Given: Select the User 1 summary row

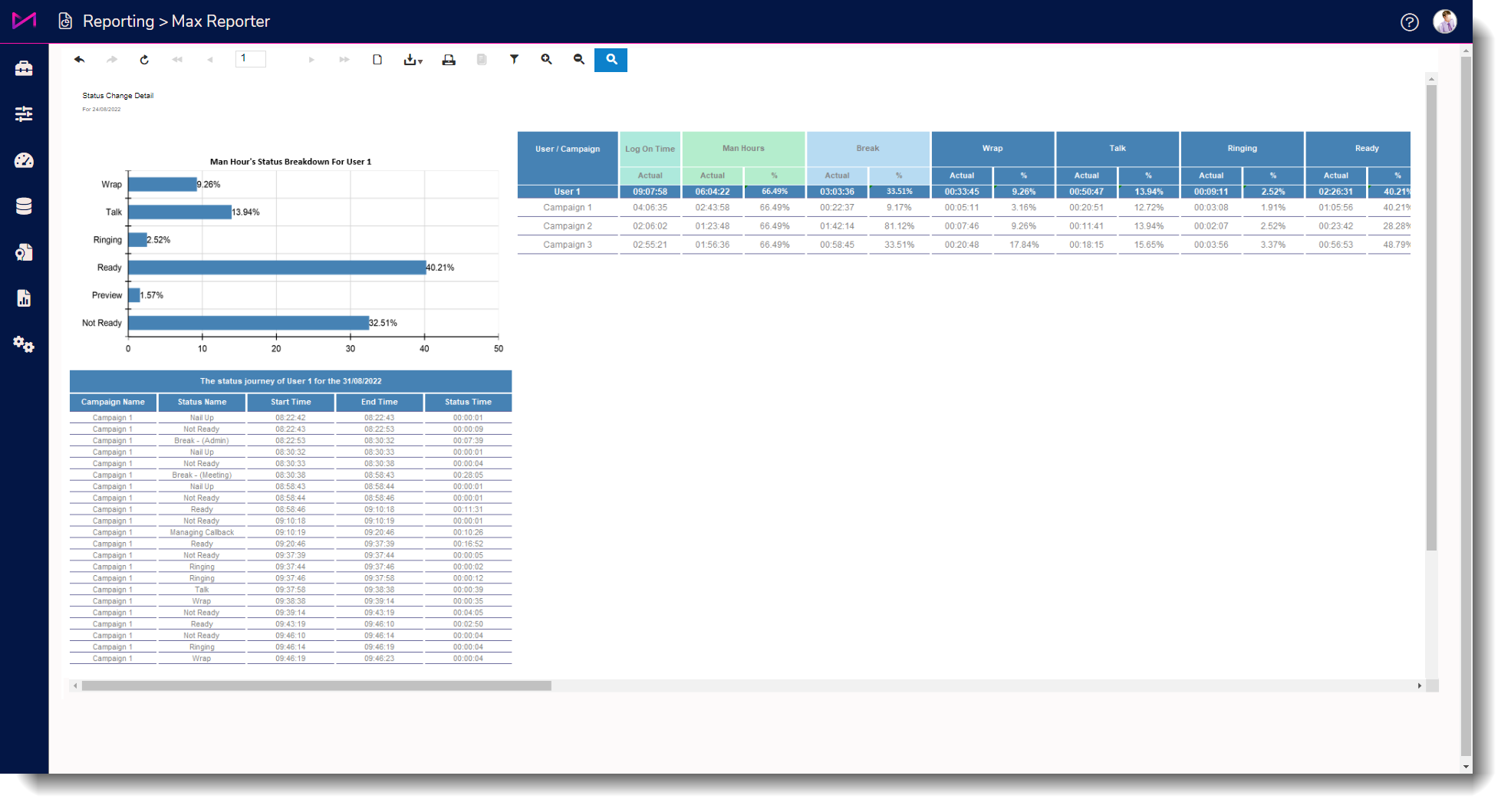Looking at the screenshot, I should pyautogui.click(x=963, y=192).
